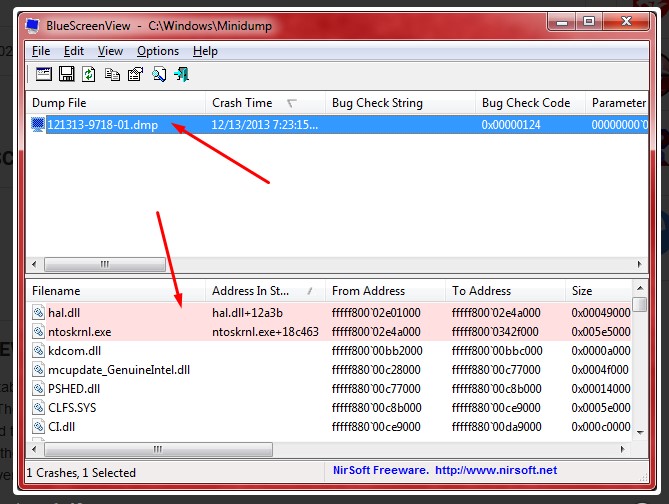Select the 121313-9718-01.dmp dump file

[x=103, y=125]
